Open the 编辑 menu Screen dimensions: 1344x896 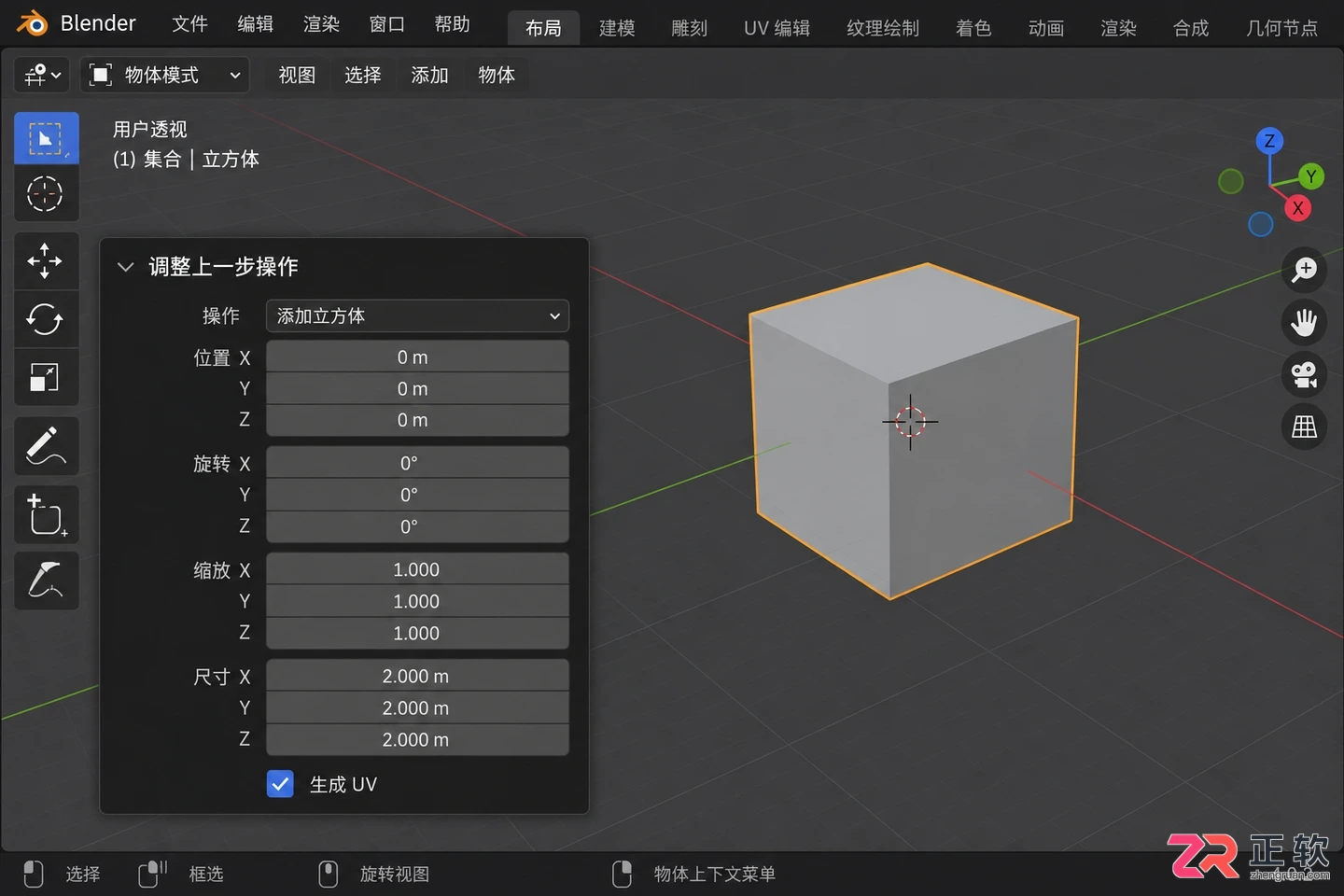[255, 24]
